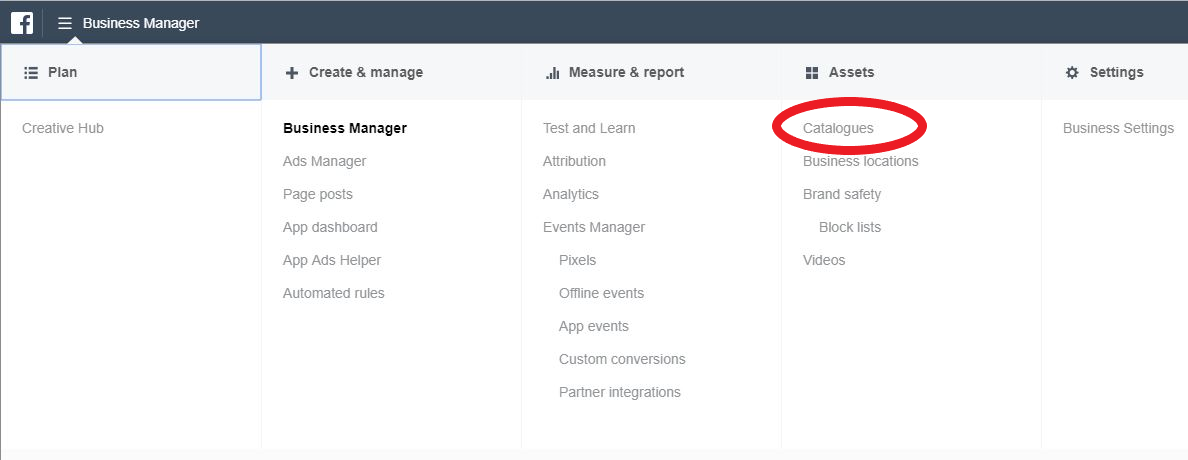
Task: Select Events Manager
Action: (594, 227)
